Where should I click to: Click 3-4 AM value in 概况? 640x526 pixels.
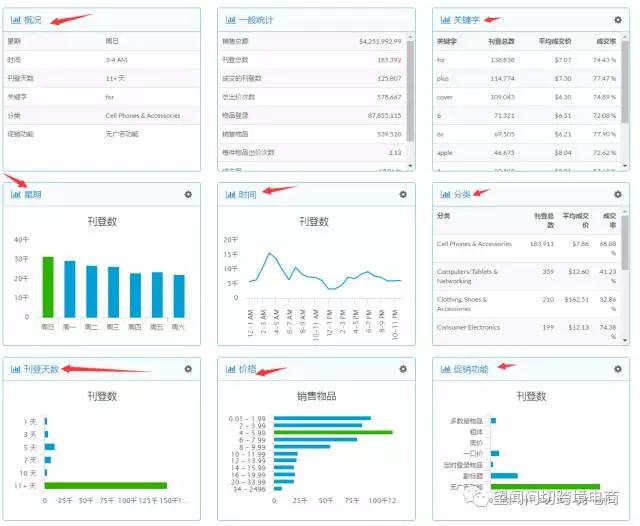(x=116, y=60)
